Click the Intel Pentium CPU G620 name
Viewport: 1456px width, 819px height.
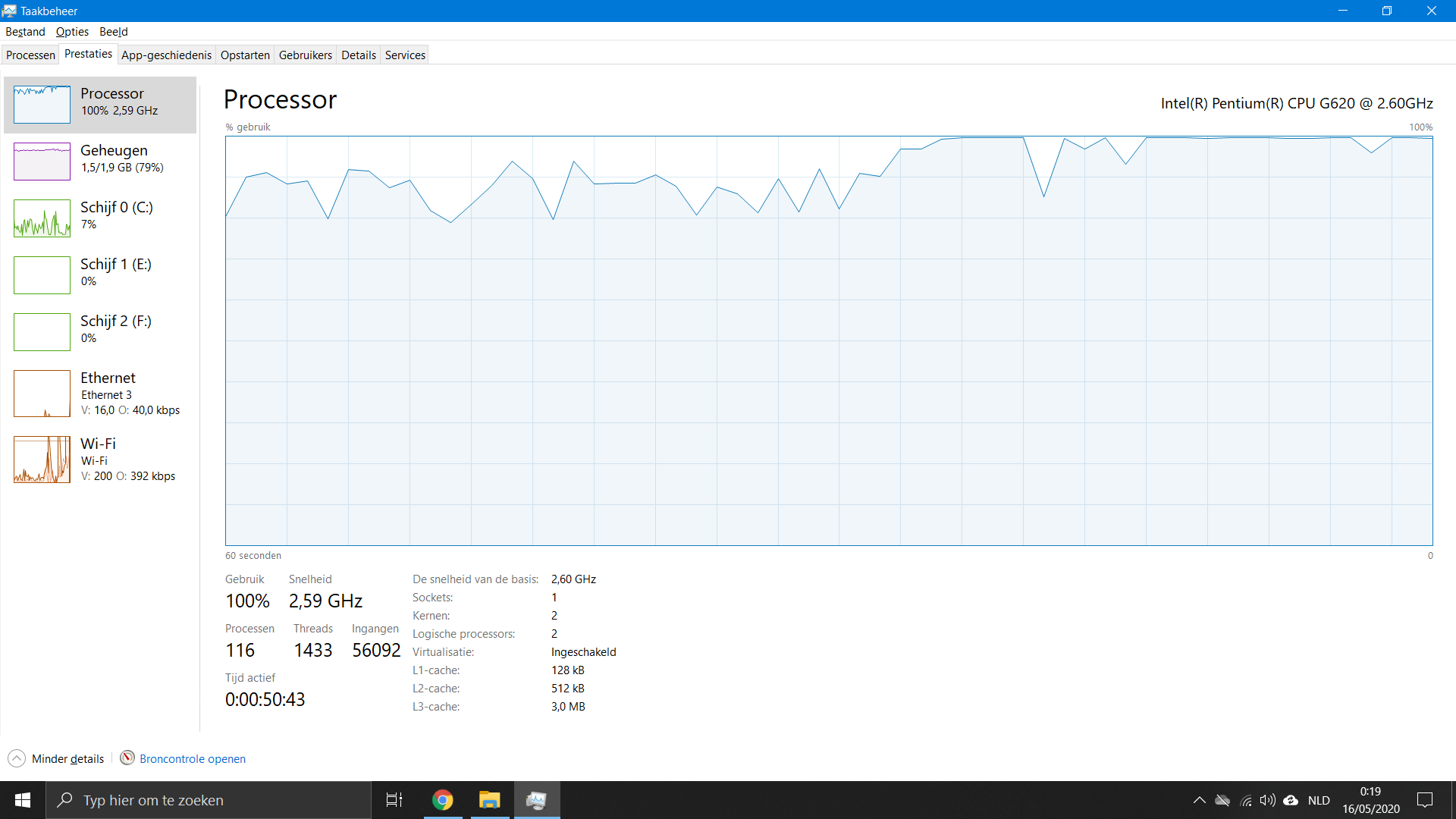point(1297,103)
